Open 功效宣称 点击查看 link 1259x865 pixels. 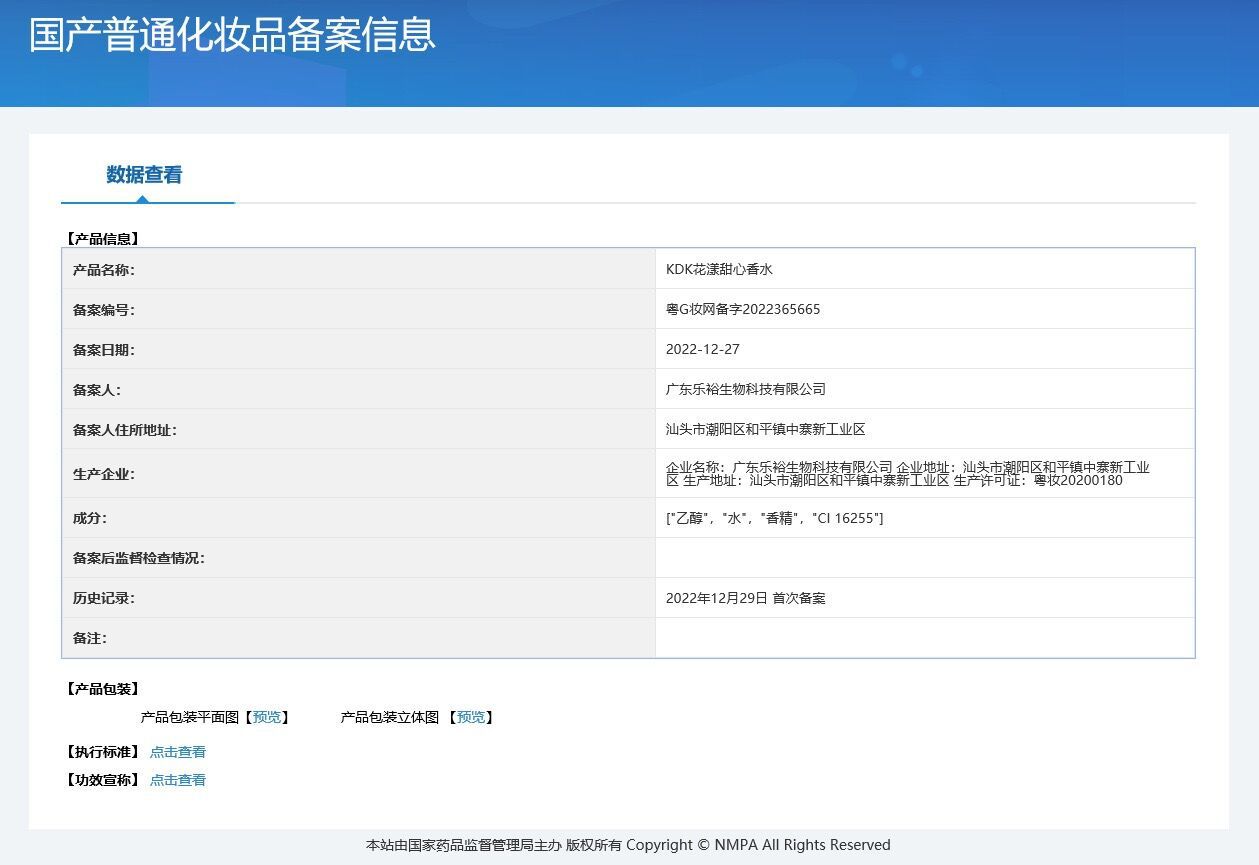[178, 780]
